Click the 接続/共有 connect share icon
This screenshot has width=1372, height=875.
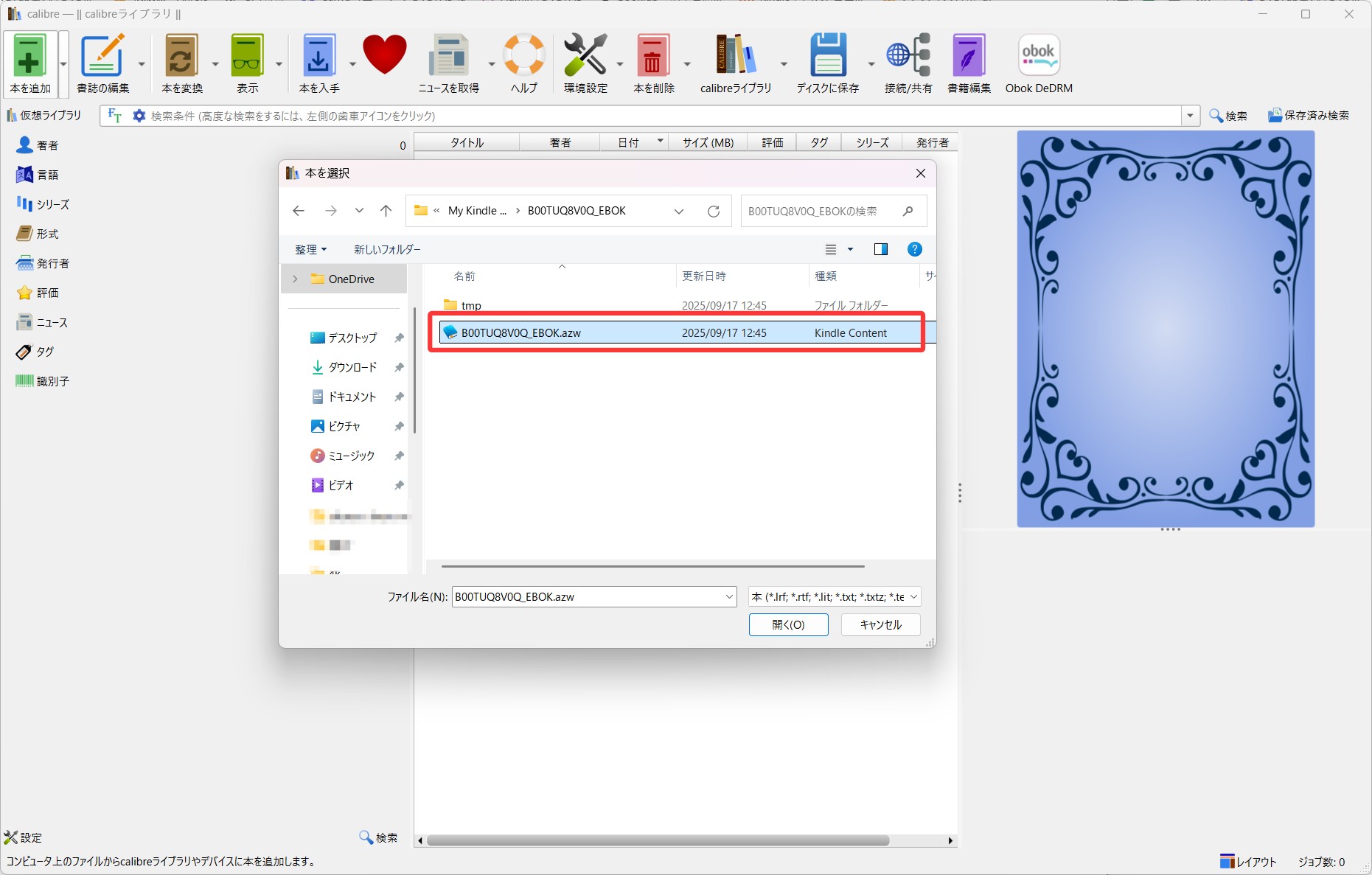point(908,57)
